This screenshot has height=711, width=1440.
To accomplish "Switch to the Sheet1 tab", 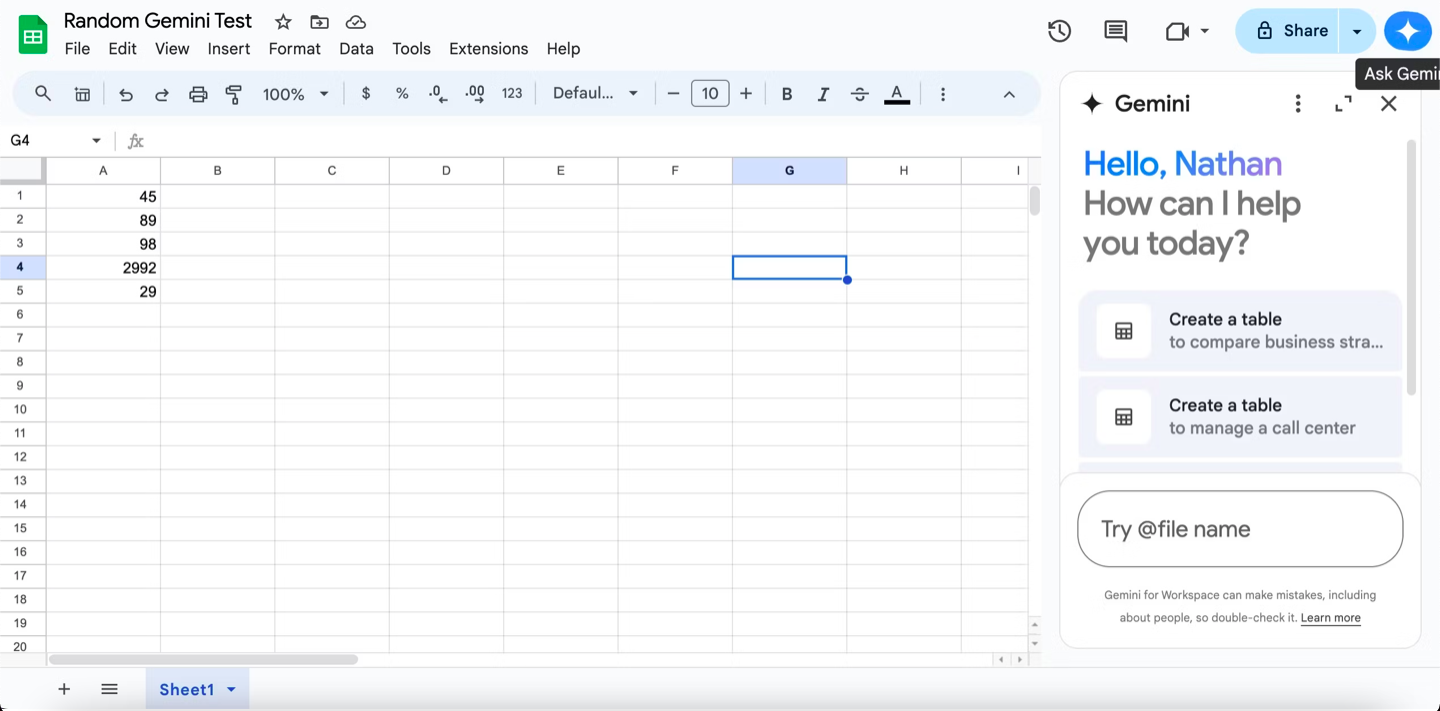I will coord(187,689).
